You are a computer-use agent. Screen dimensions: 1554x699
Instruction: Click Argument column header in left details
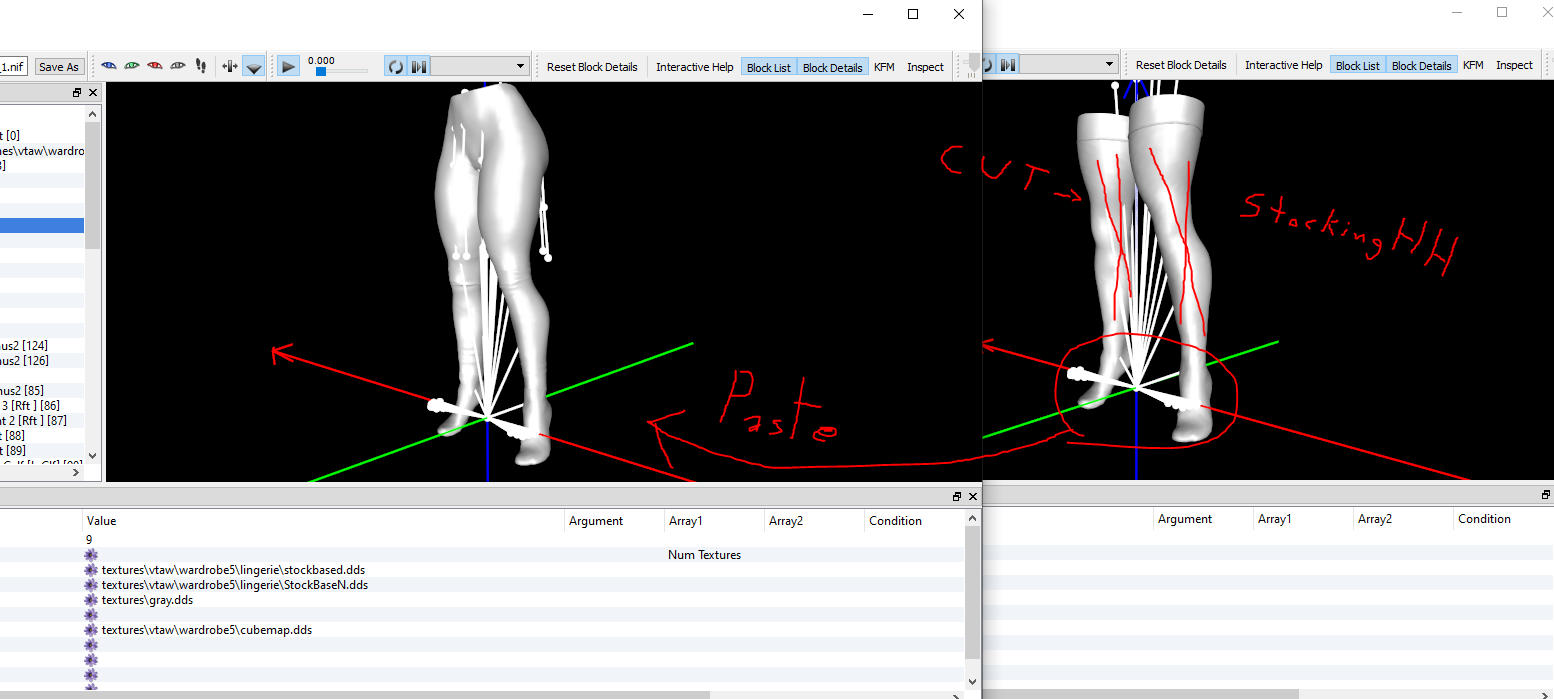click(x=614, y=521)
